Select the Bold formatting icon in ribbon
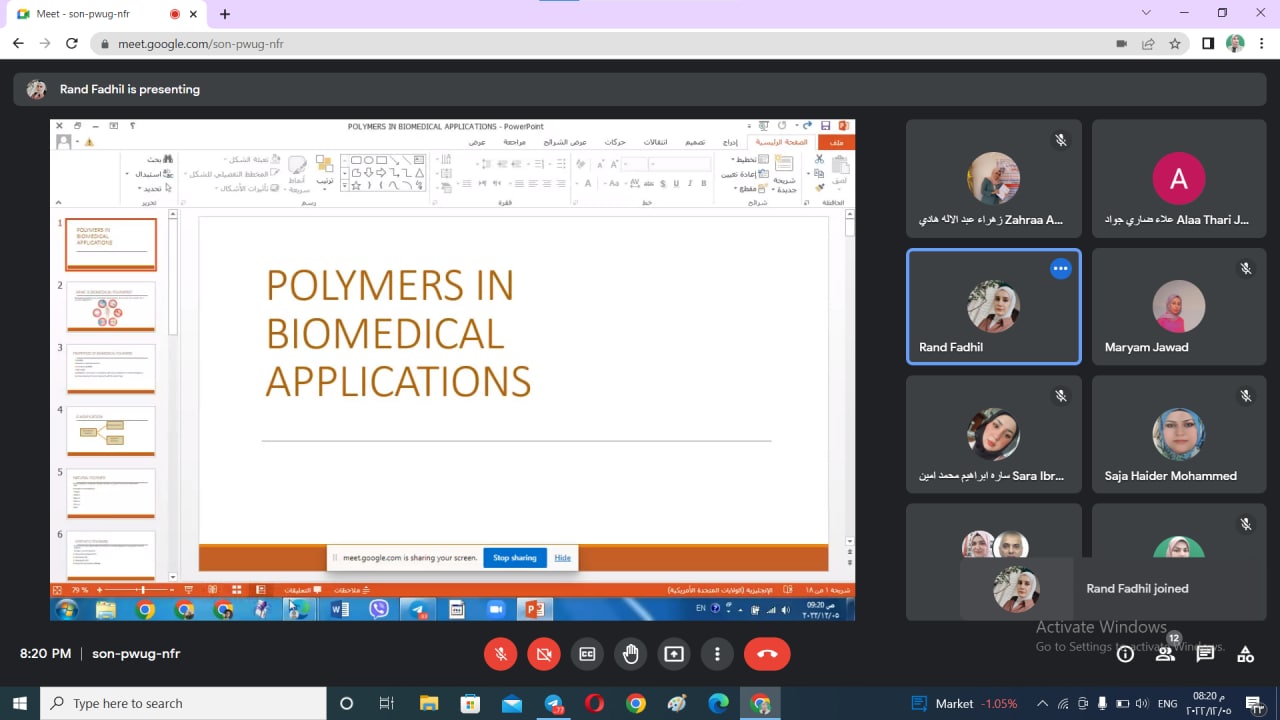1280x720 pixels. point(704,183)
